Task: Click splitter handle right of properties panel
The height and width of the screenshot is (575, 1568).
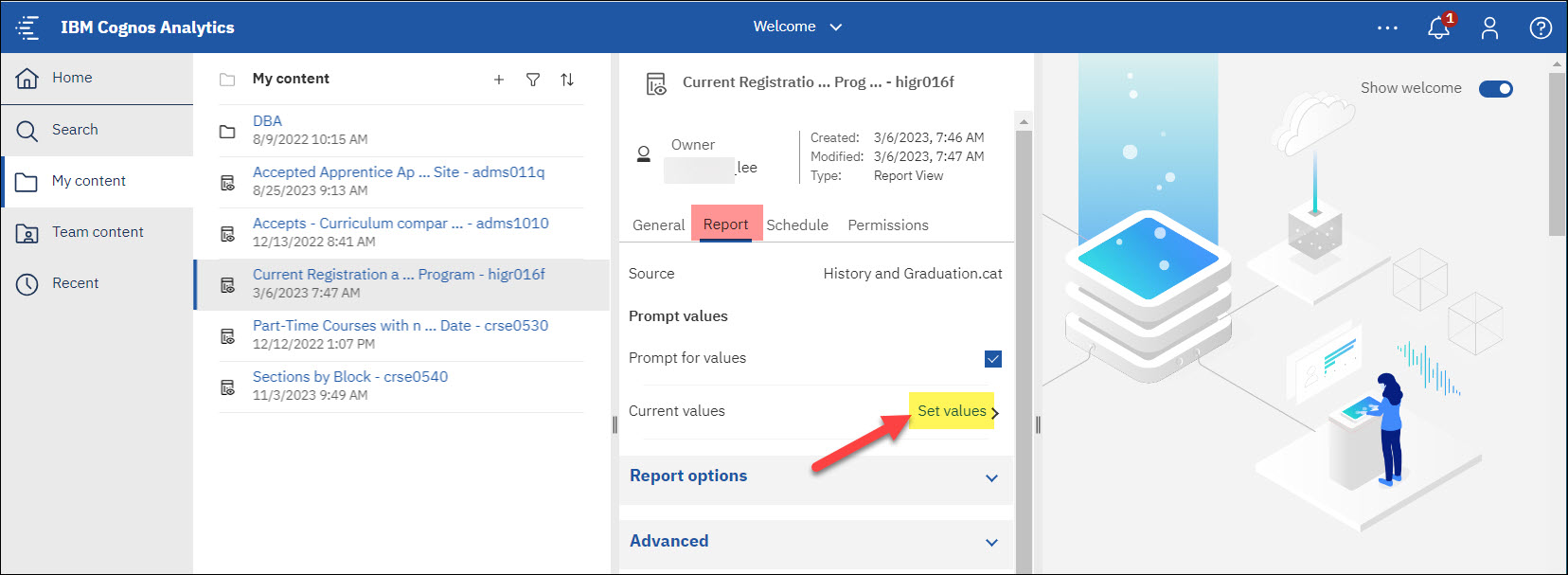Action: point(1038,424)
